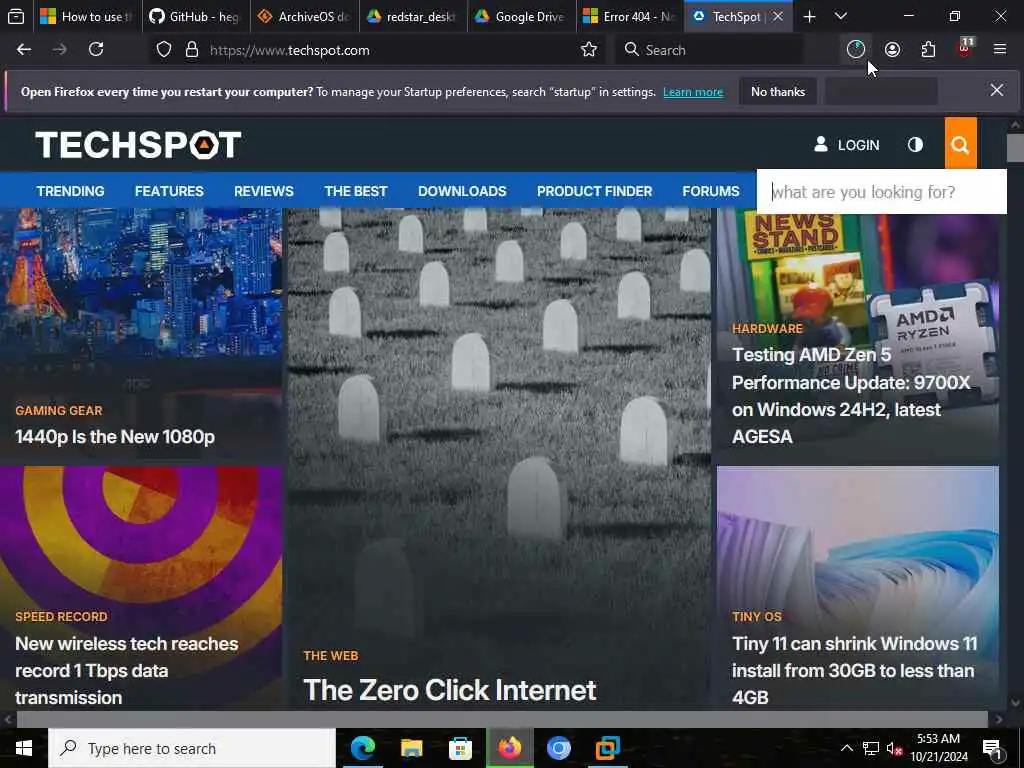
Task: Open the TRENDING navigation menu
Action: coord(71,191)
